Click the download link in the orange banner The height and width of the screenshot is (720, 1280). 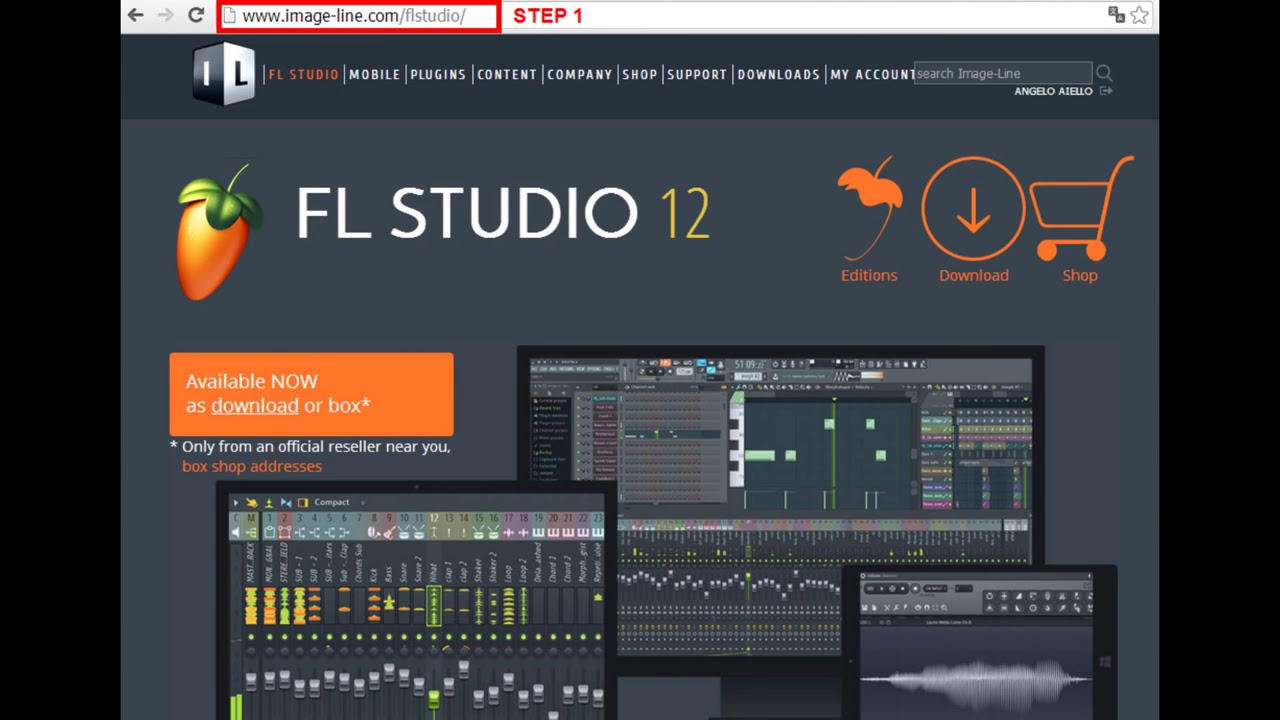pyautogui.click(x=254, y=405)
